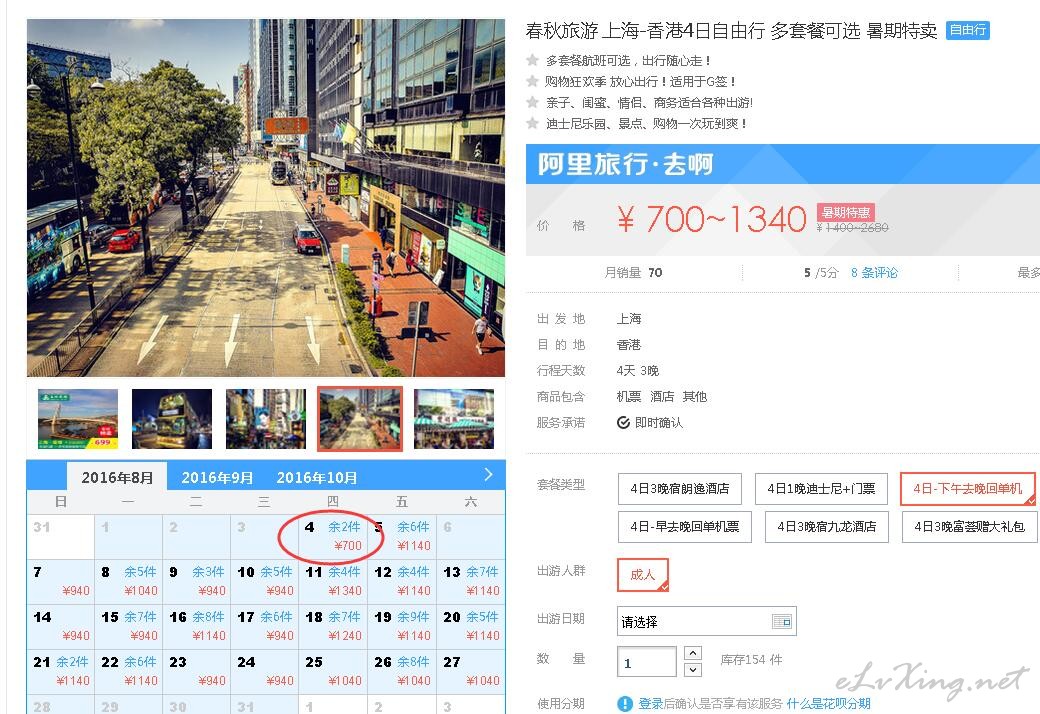Pick August 14 priced ¥940
1040x714 pixels.
(x=60, y=626)
